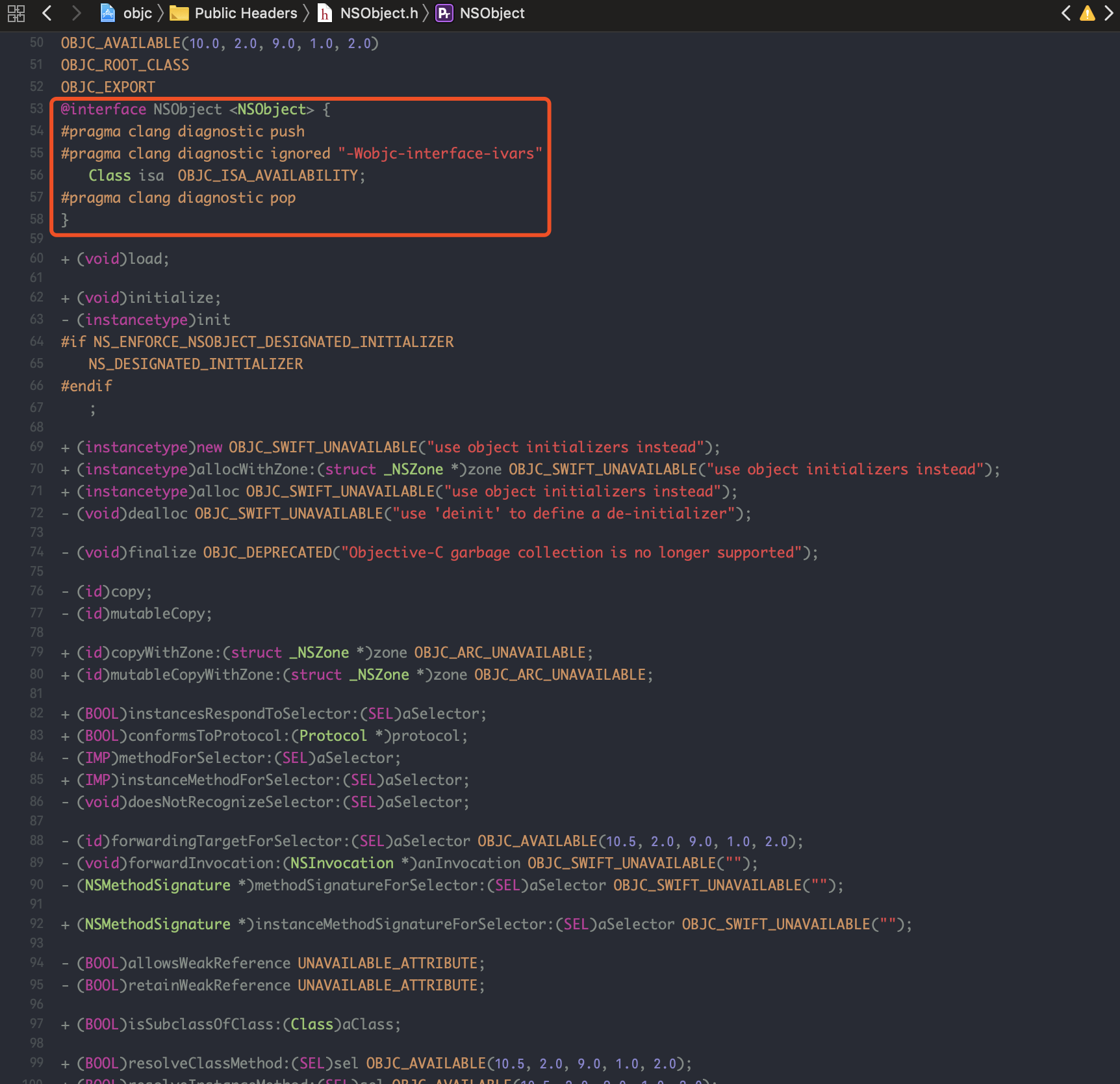This screenshot has width=1120, height=1084.
Task: Click 'forwardingTargetForSelector:' method
Action: click(231, 841)
